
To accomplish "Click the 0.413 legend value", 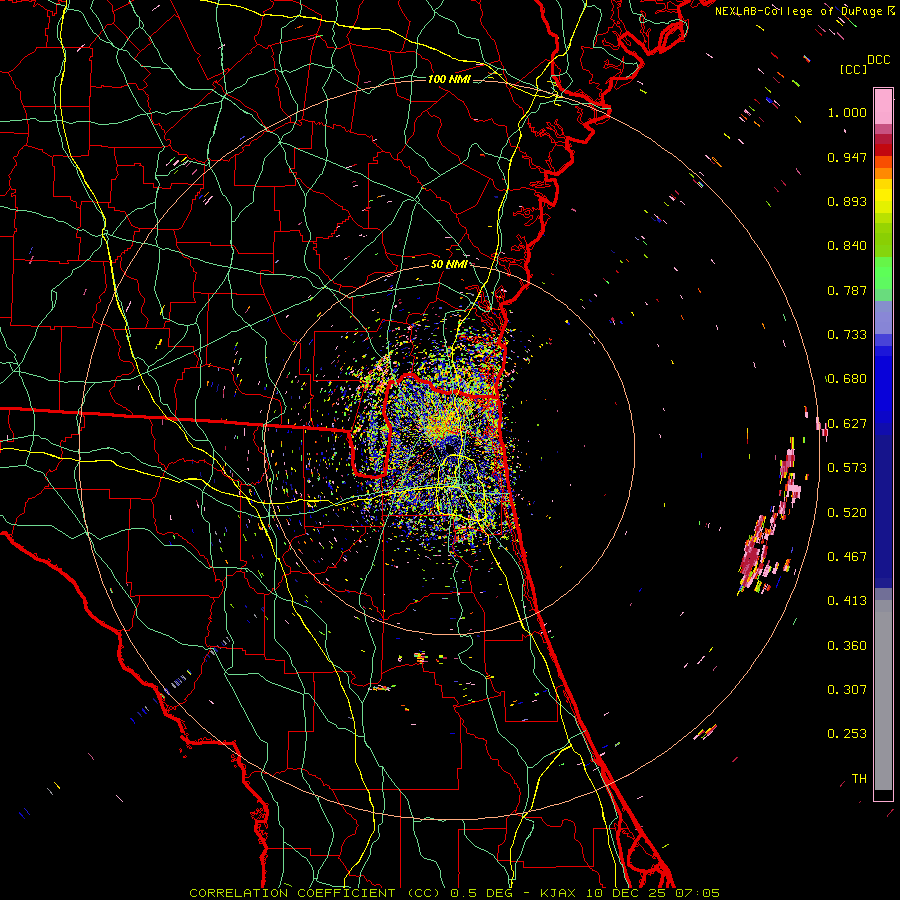I will [x=847, y=601].
